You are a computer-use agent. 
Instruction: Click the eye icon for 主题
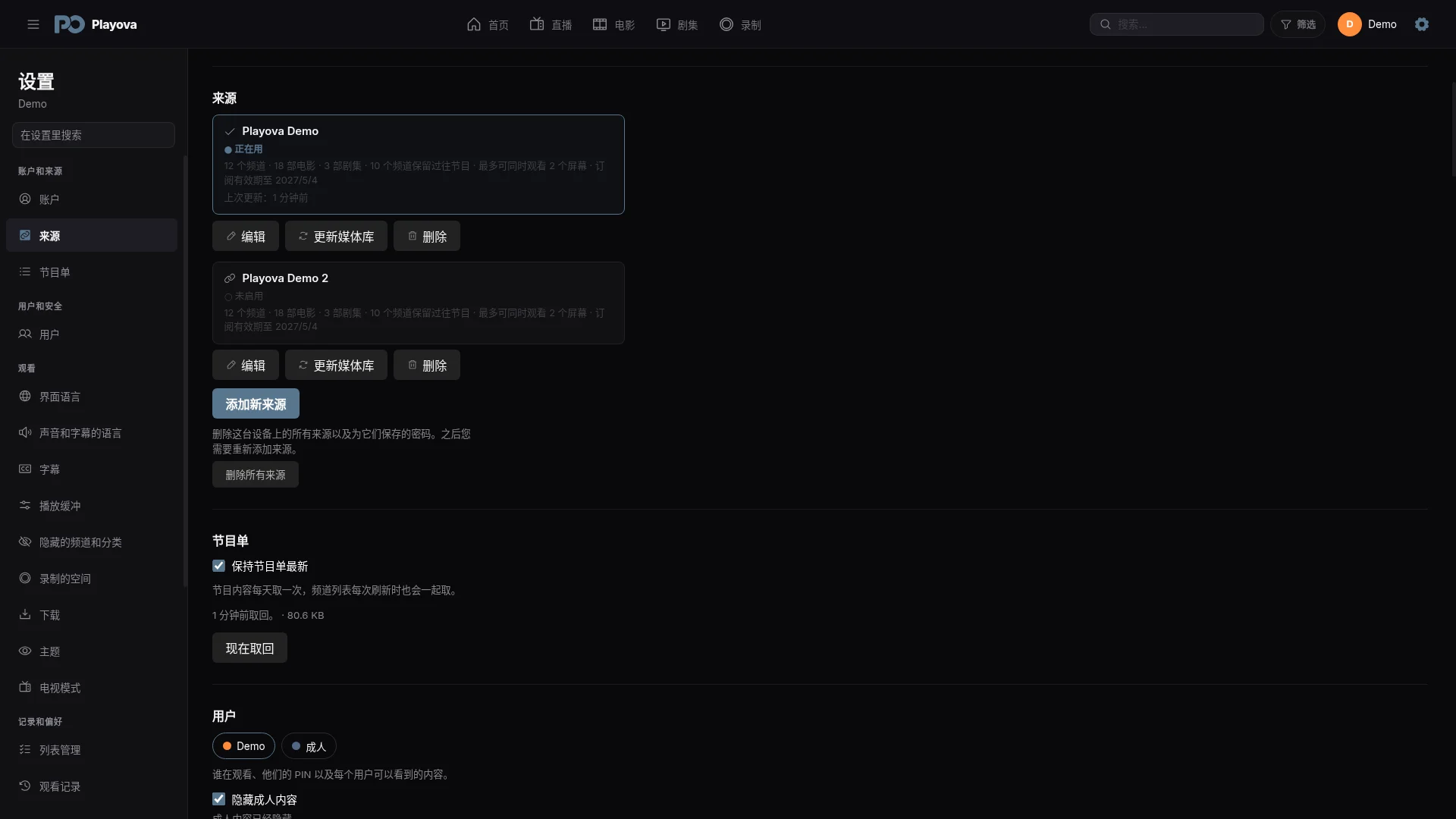tap(25, 651)
